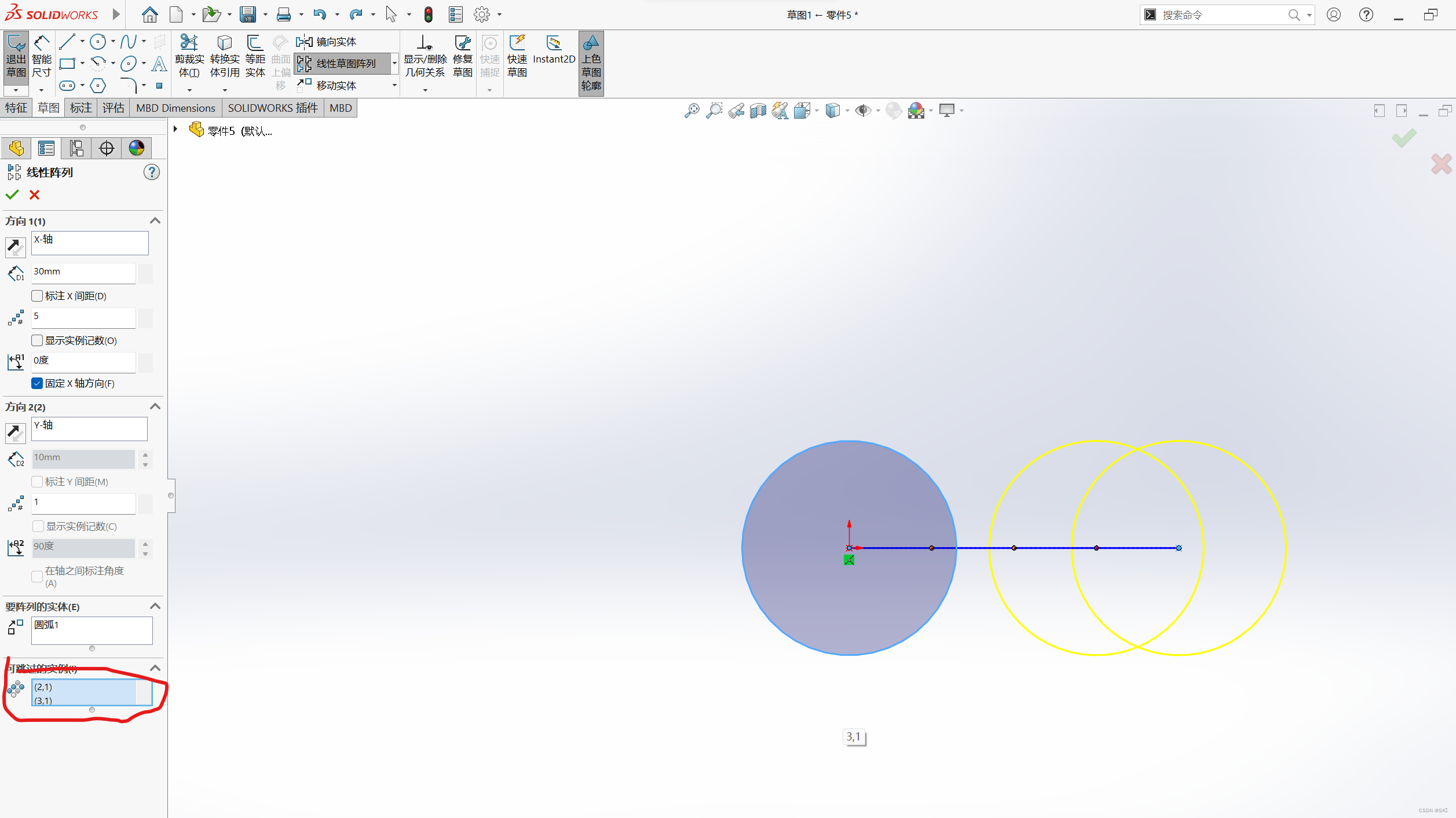Image resolution: width=1456 pixels, height=818 pixels.
Task: Open the 线性草图阵列 dropdown arrow
Action: pos(394,63)
